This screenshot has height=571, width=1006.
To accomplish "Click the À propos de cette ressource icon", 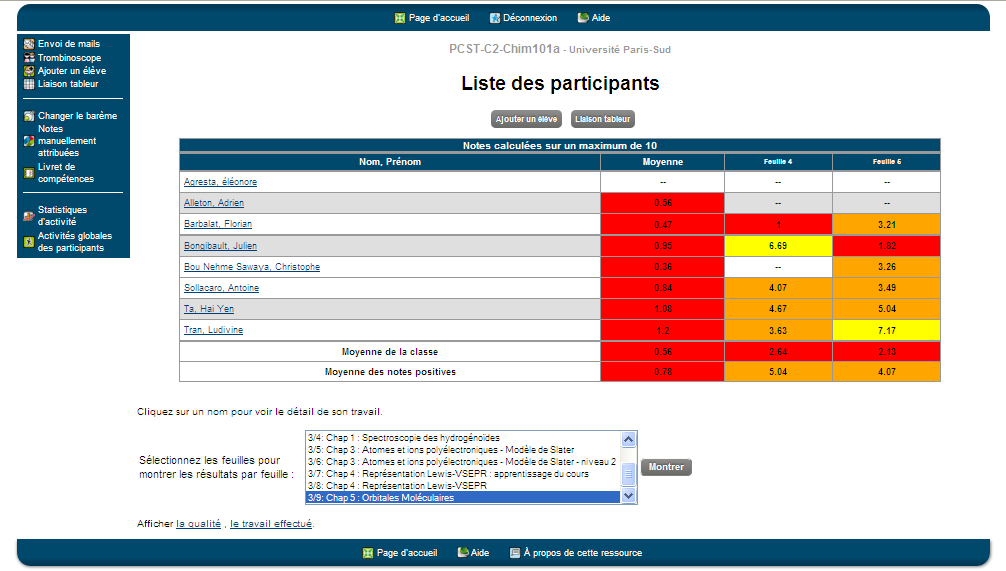I will point(515,553).
